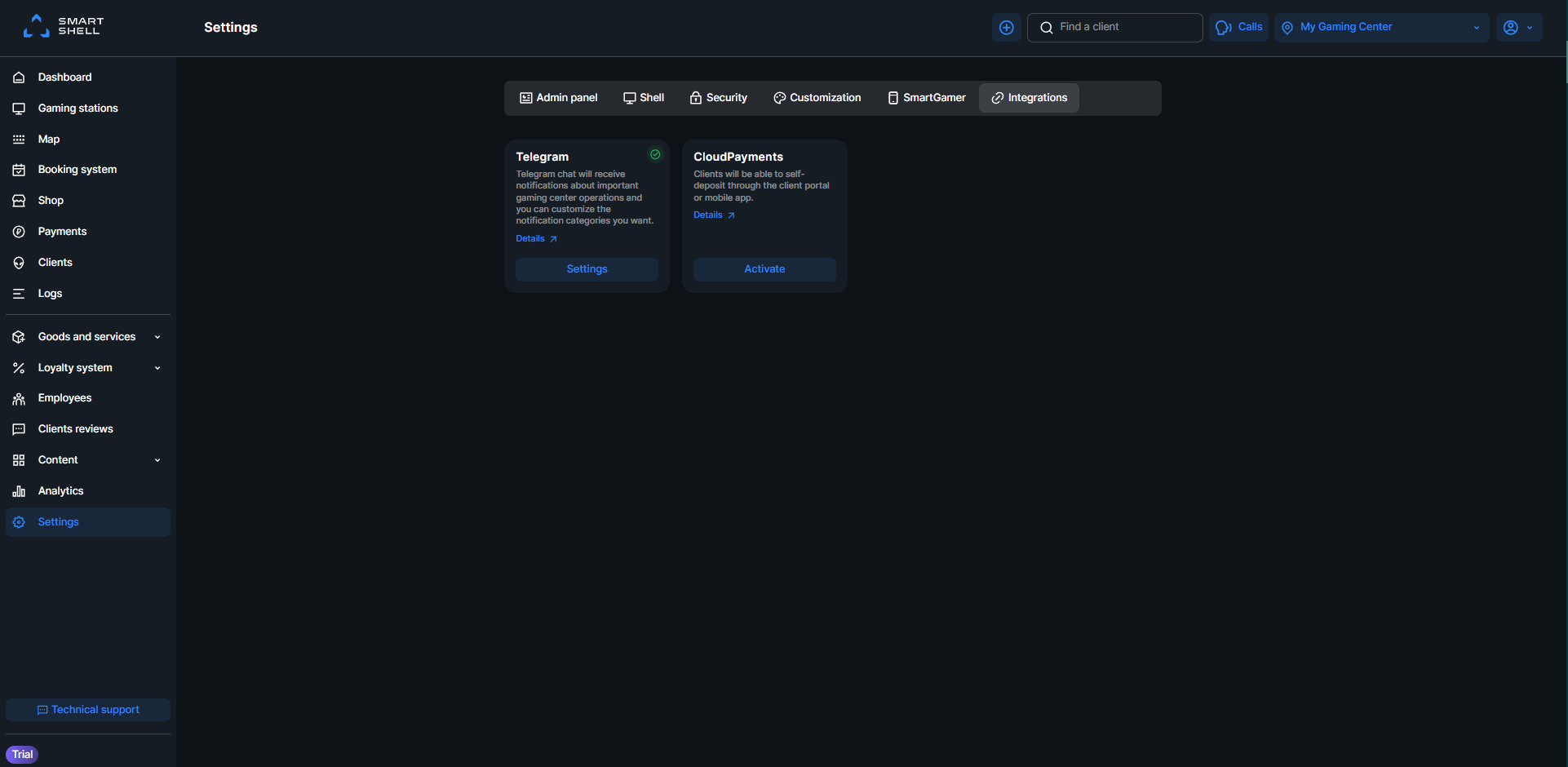Click the plus add button in header

click(x=1007, y=28)
